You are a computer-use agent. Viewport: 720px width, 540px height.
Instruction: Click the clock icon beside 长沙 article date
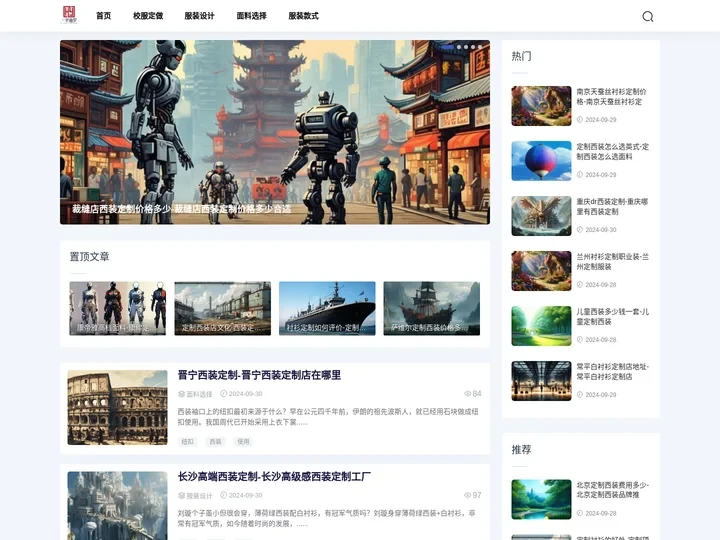click(x=224, y=495)
